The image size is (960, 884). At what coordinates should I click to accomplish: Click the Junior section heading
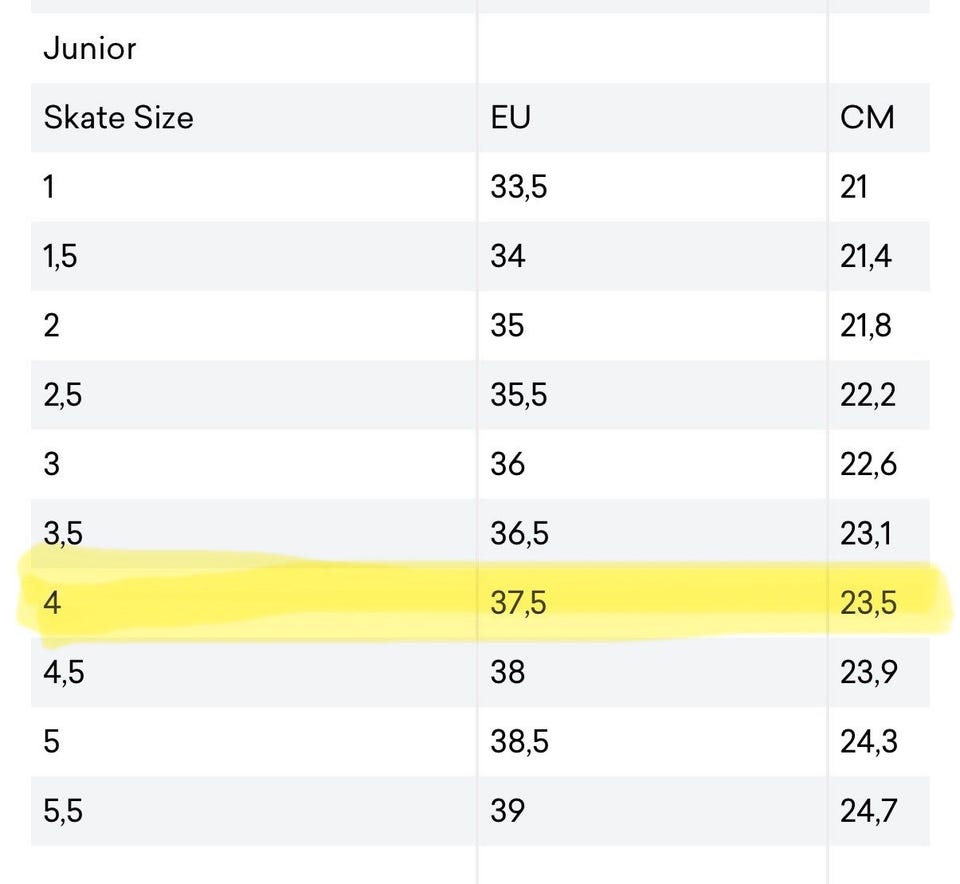tap(90, 48)
